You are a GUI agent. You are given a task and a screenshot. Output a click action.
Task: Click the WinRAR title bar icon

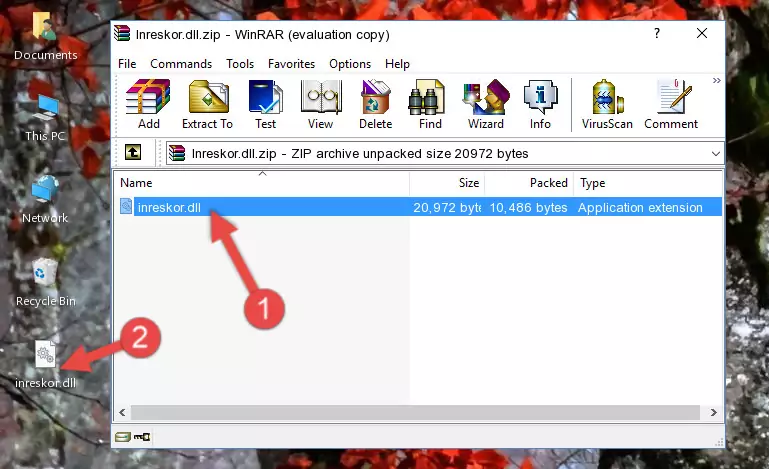122,34
